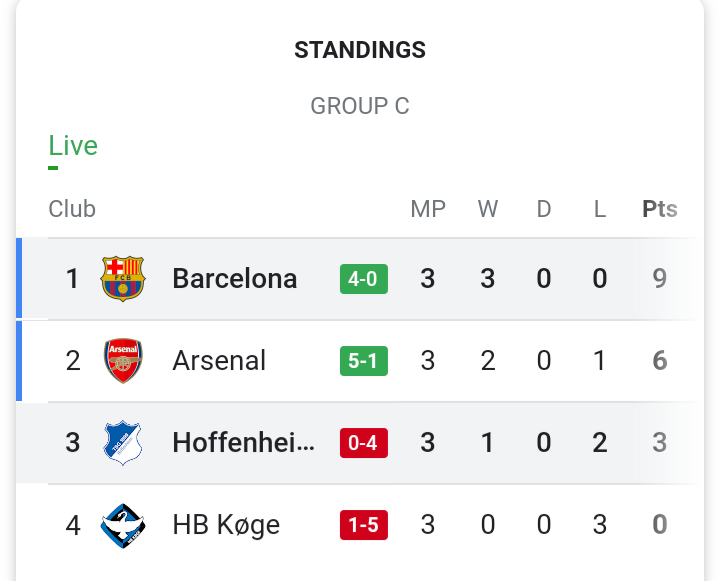Click the HB Køge club crest
This screenshot has width=720, height=581.
click(123, 525)
